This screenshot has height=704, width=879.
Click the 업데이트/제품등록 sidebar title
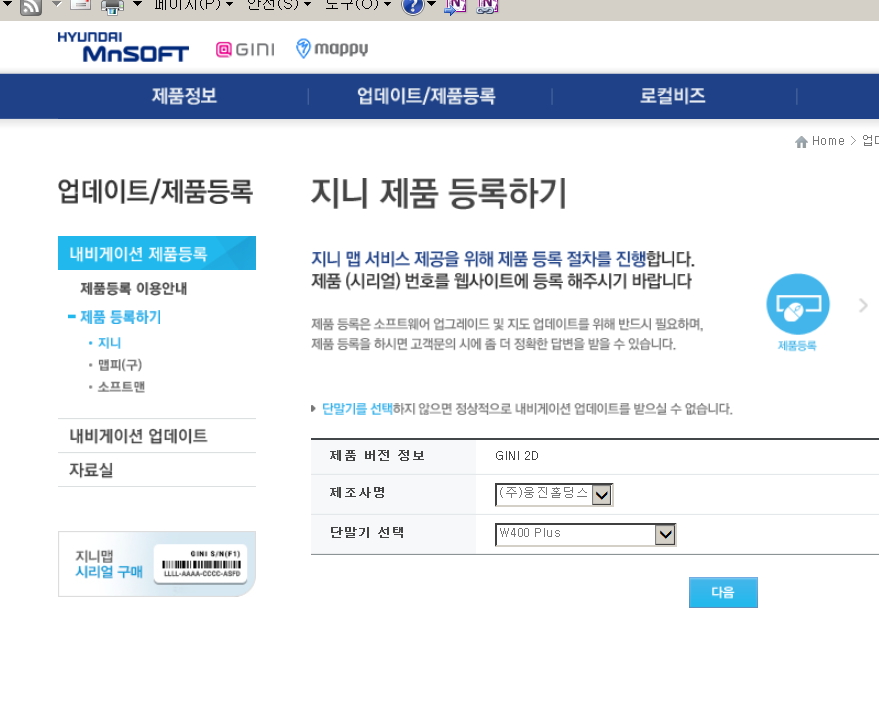click(155, 191)
